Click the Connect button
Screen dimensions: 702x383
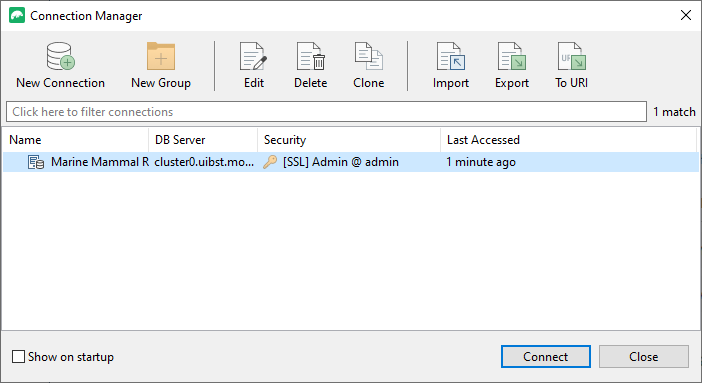pos(546,357)
